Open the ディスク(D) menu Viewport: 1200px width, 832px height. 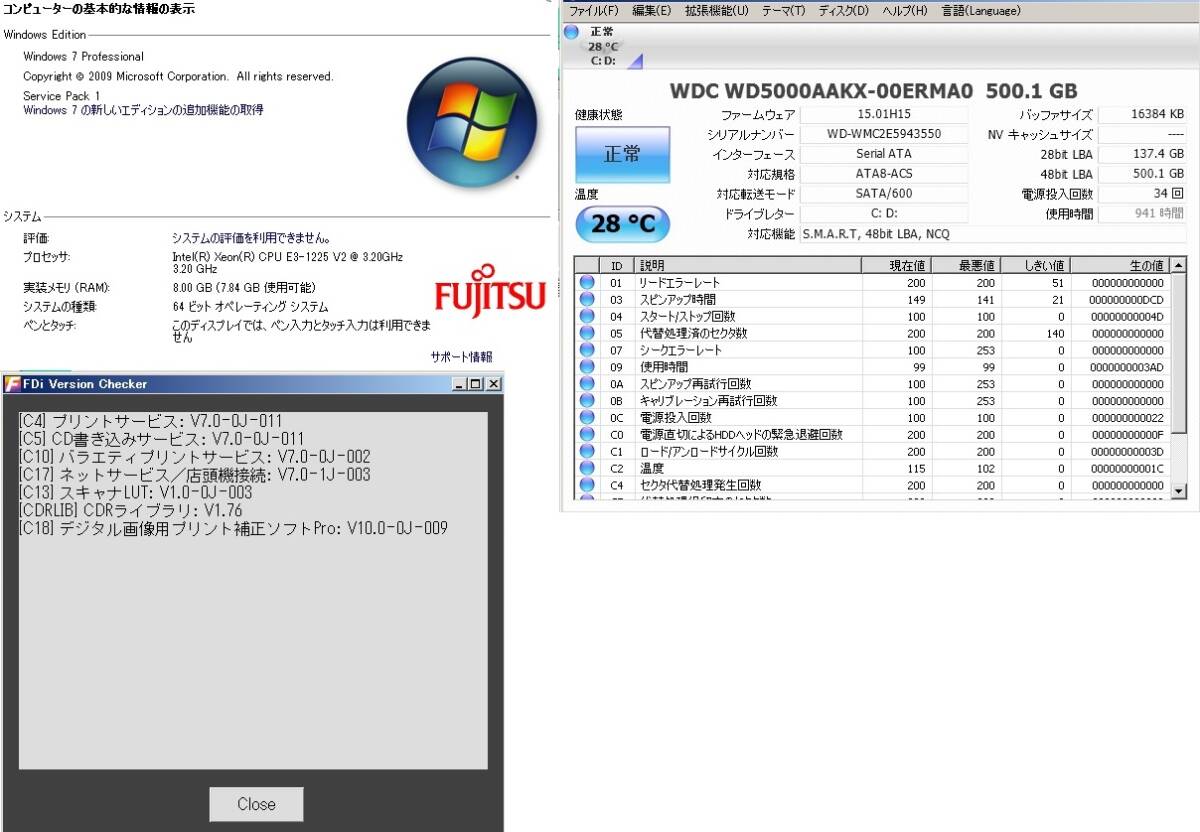click(x=843, y=11)
